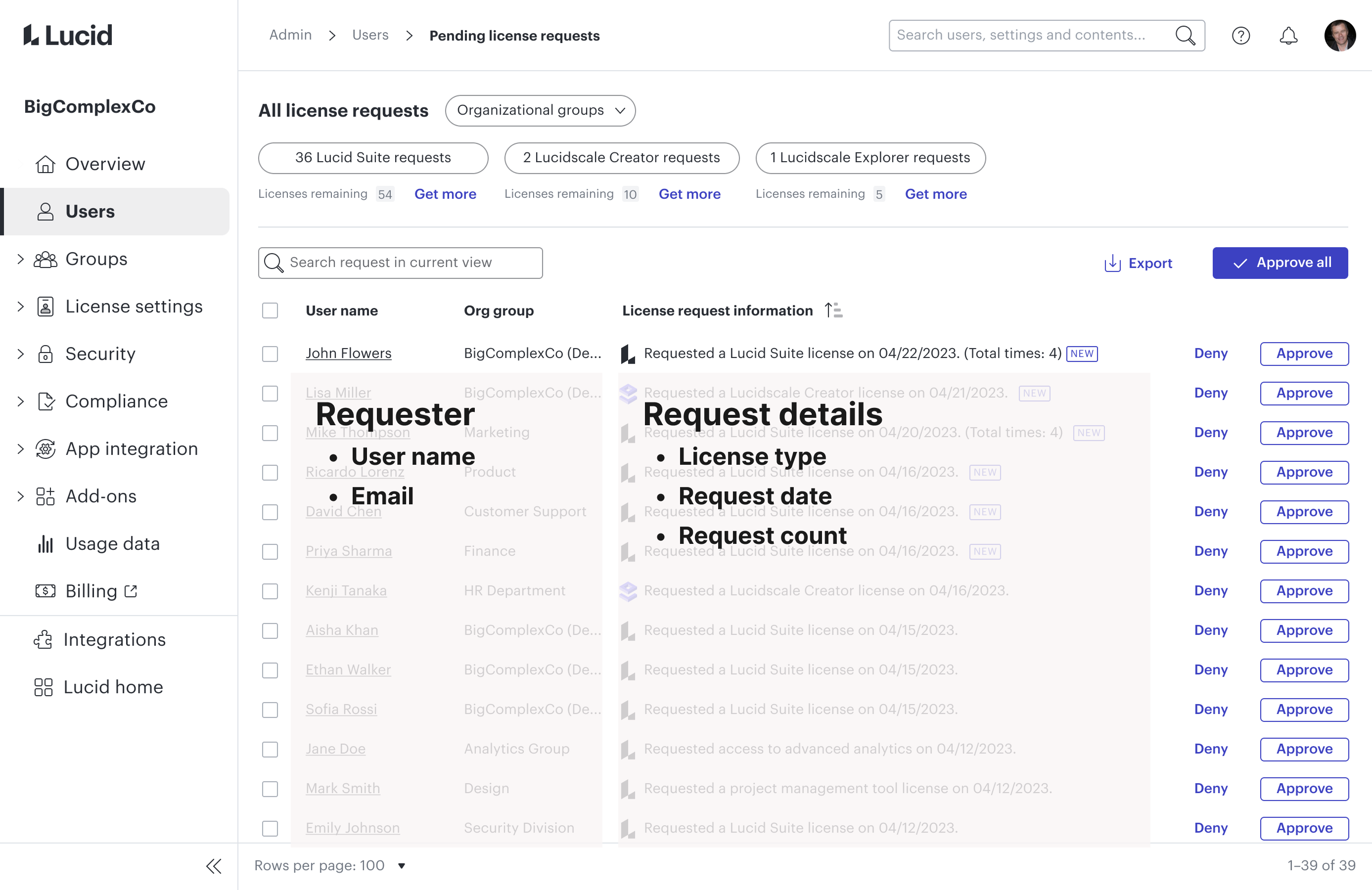Check the John Flowers row checkbox
The image size is (1372, 890).
(x=270, y=354)
